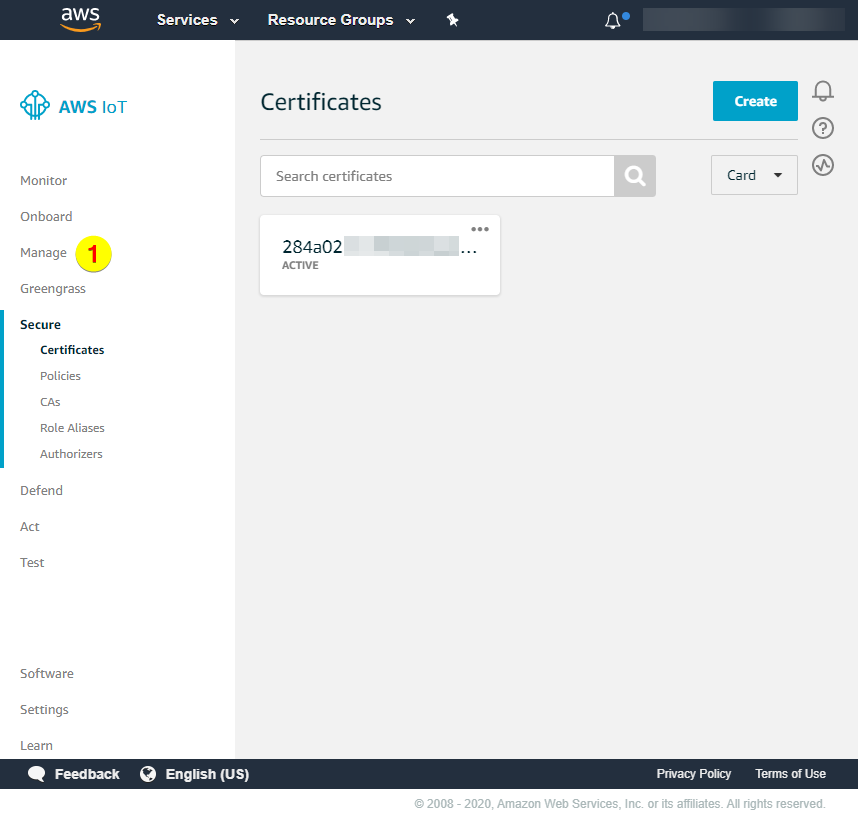Click the Feedback button in footer
This screenshot has width=858, height=819.
[74, 774]
